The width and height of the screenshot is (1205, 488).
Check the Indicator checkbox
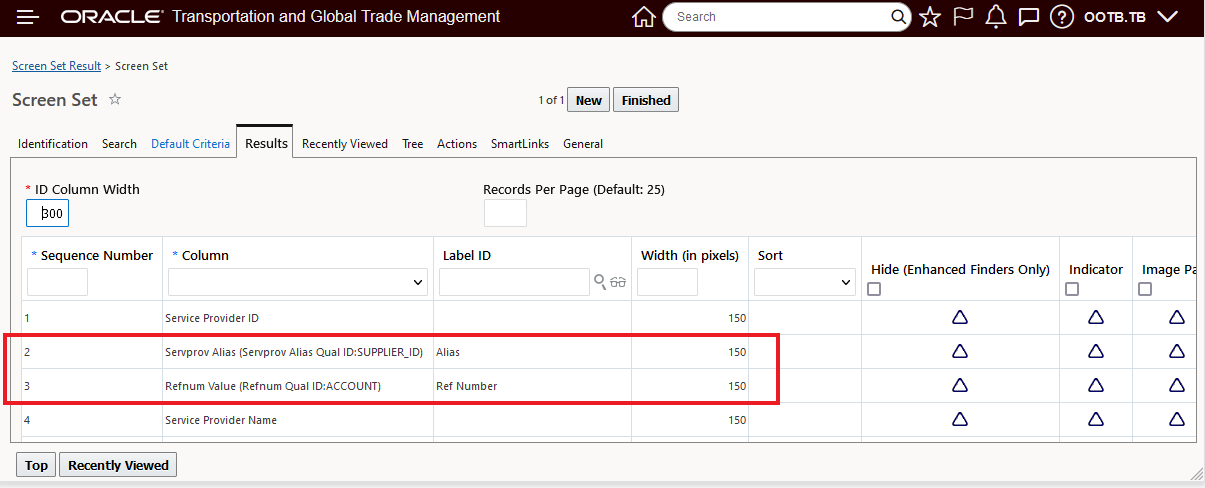1072,289
